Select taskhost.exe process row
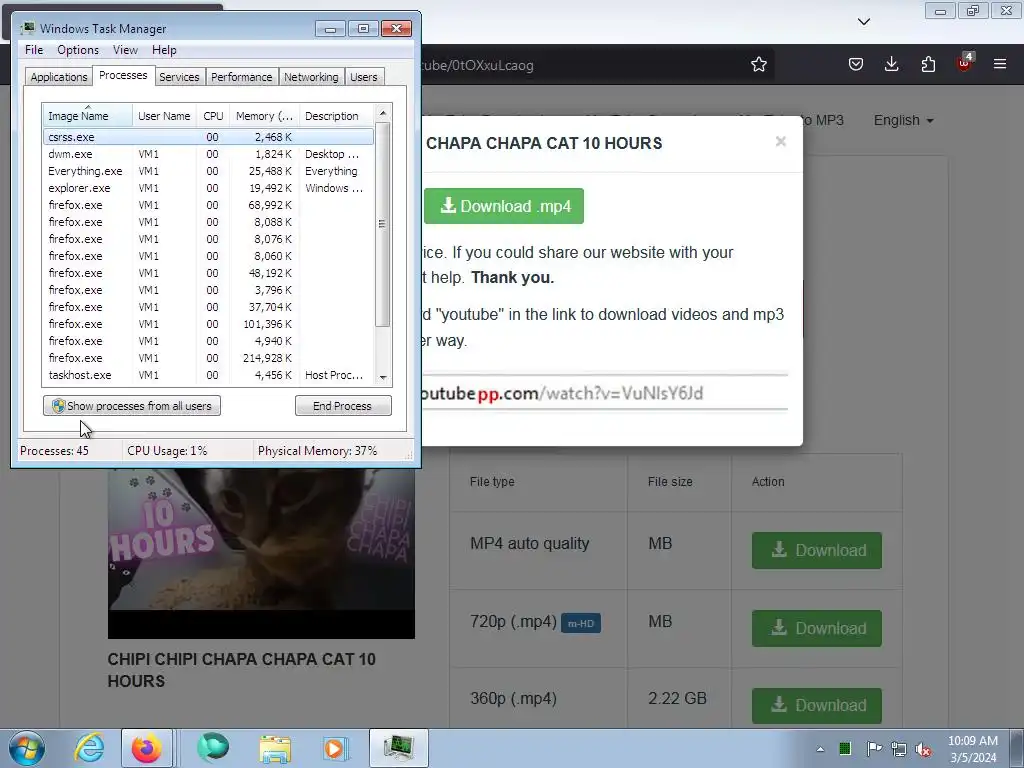Screen dimensions: 1024x768 208,375
